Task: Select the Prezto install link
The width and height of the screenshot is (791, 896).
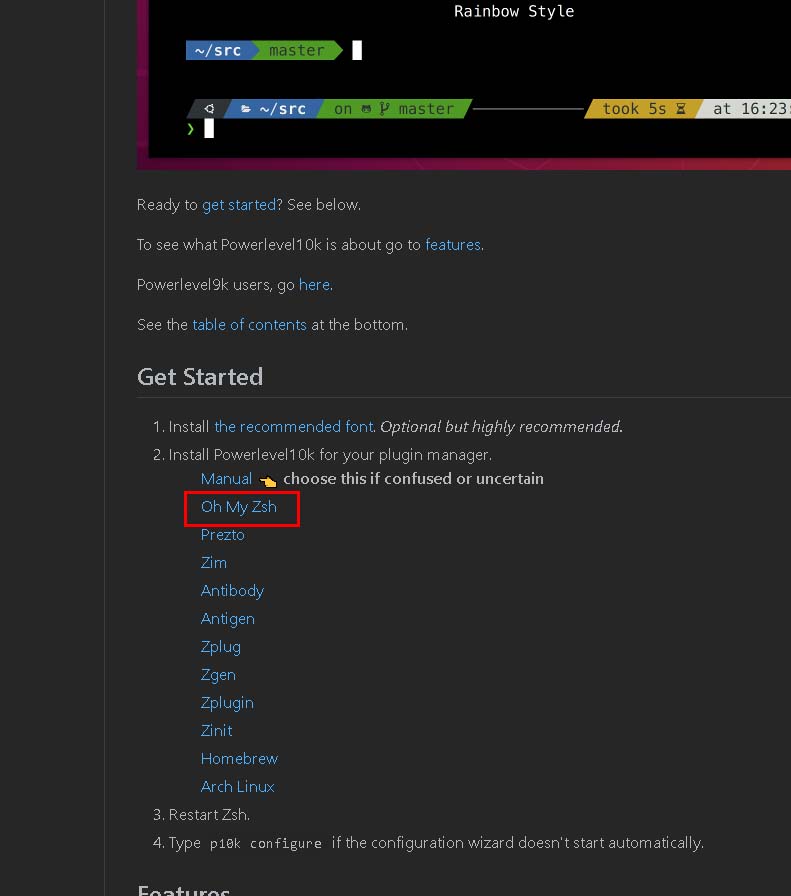Action: pyautogui.click(x=222, y=535)
